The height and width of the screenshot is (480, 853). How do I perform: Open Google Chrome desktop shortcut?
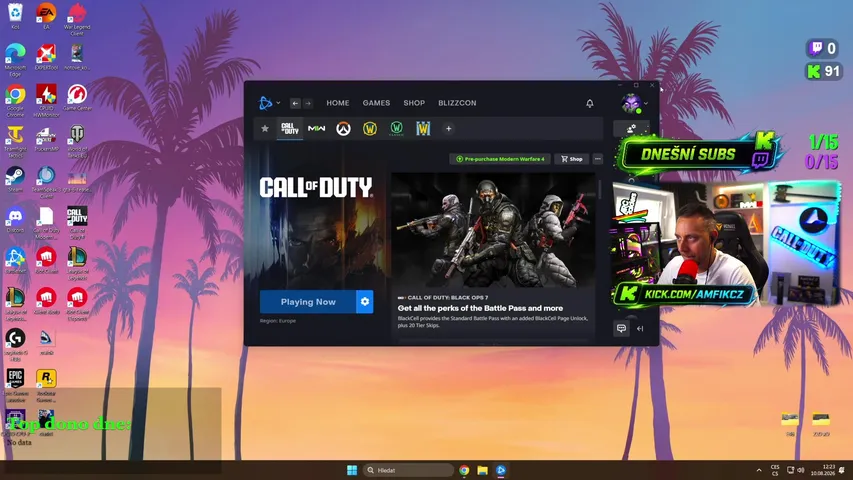(x=15, y=101)
